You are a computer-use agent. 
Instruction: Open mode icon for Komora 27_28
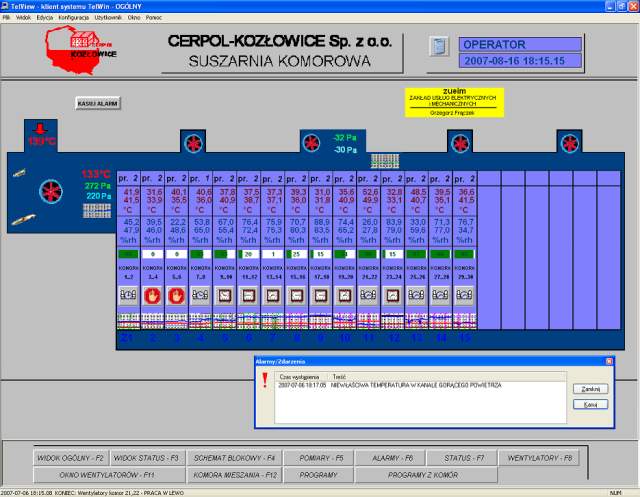coord(440,295)
